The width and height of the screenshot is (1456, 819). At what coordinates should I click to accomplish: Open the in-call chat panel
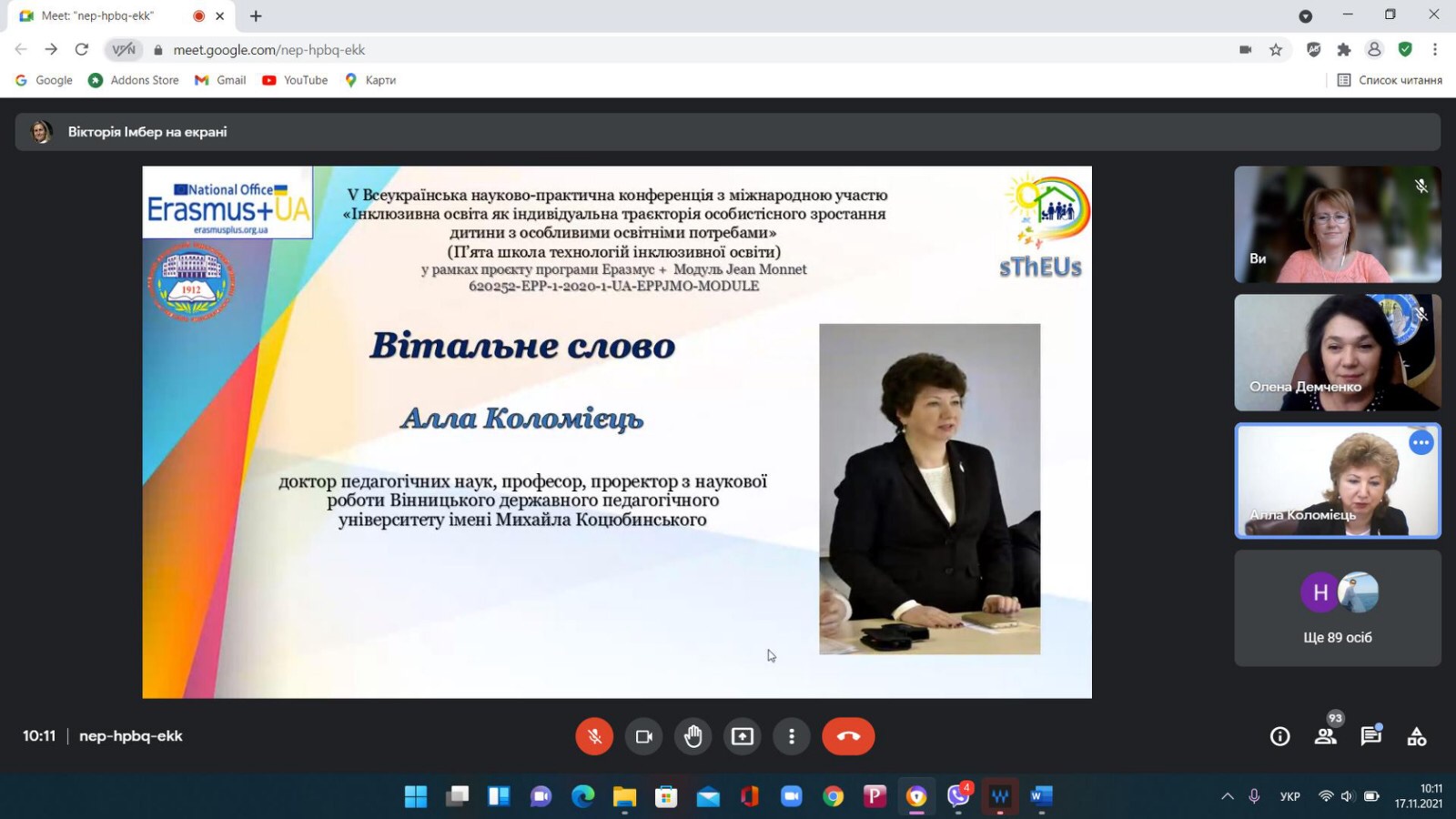pos(1370,737)
